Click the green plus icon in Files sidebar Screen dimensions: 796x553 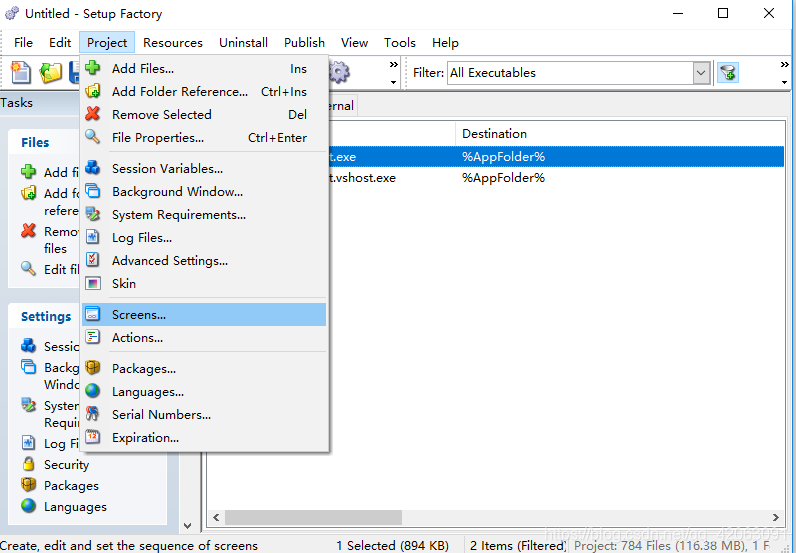click(x=28, y=172)
